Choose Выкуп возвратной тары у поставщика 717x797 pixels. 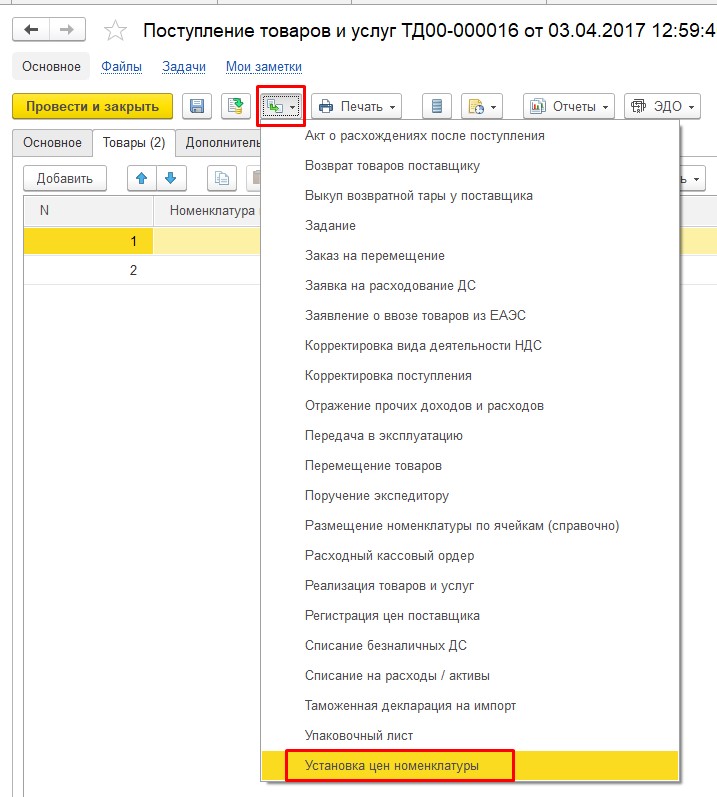pos(470,196)
